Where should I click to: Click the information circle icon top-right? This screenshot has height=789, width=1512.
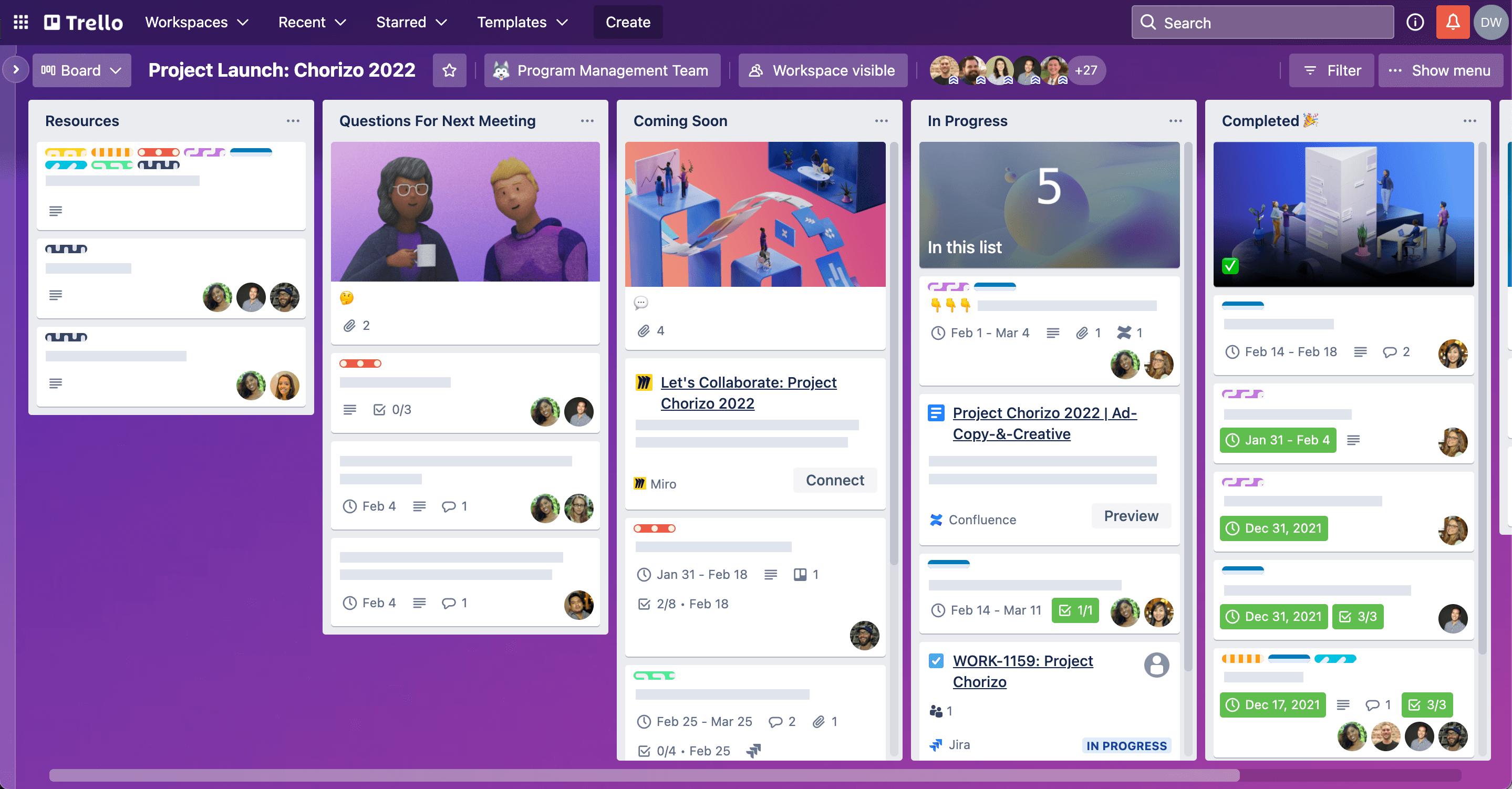point(1416,22)
